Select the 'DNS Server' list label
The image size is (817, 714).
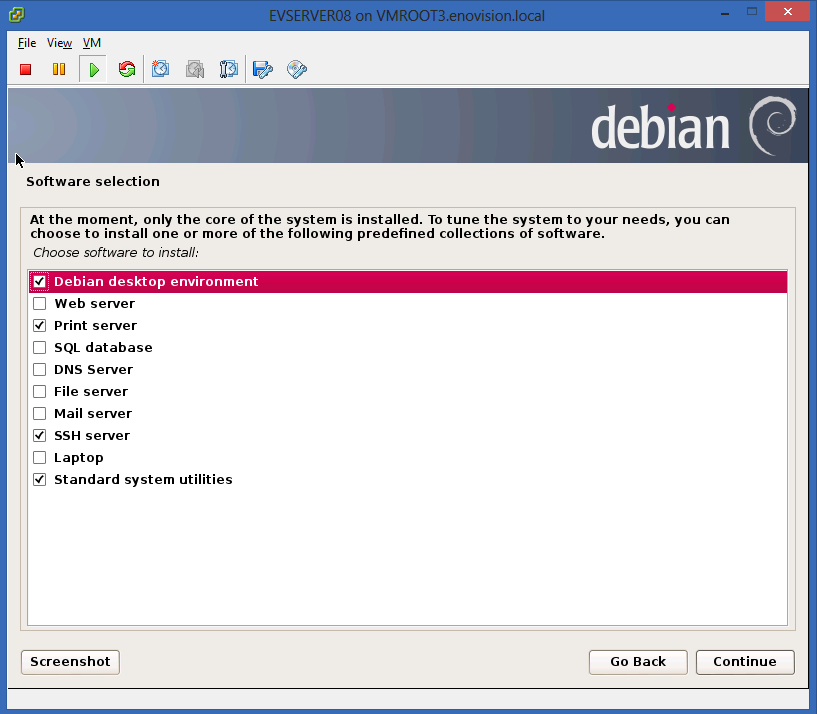coord(94,370)
